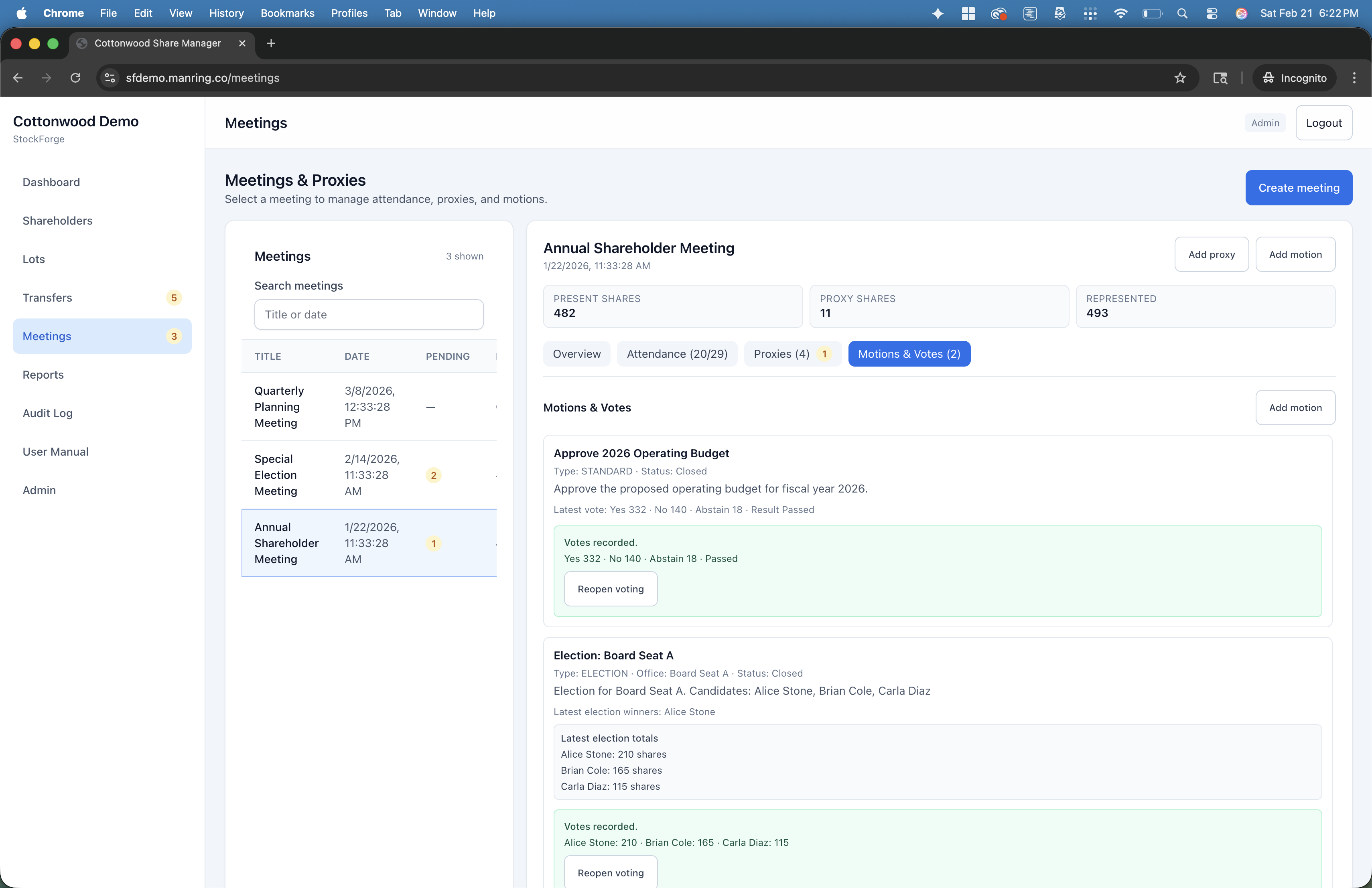Switch to the Overview tab

(576, 354)
